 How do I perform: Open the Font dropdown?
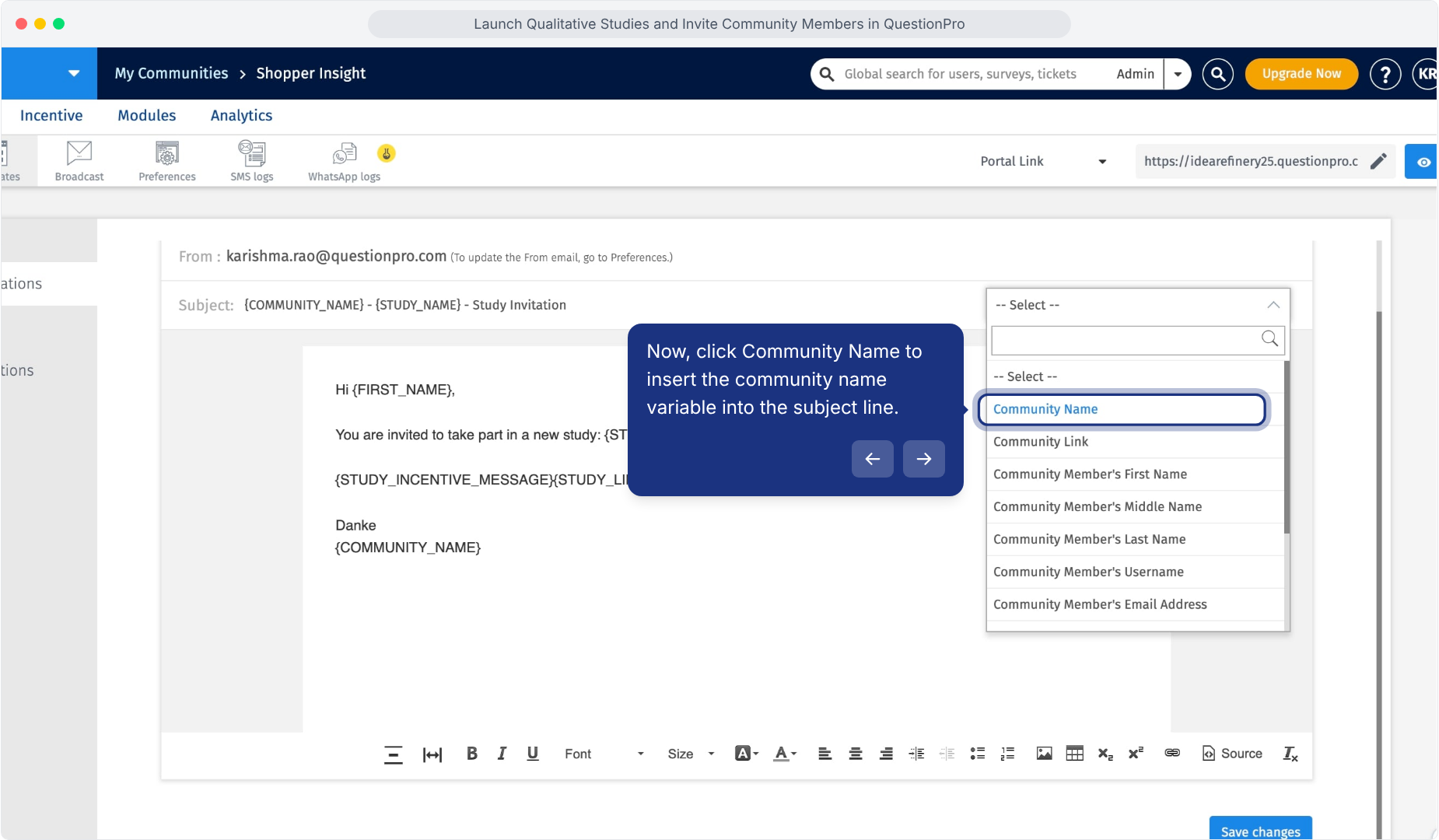coord(604,754)
